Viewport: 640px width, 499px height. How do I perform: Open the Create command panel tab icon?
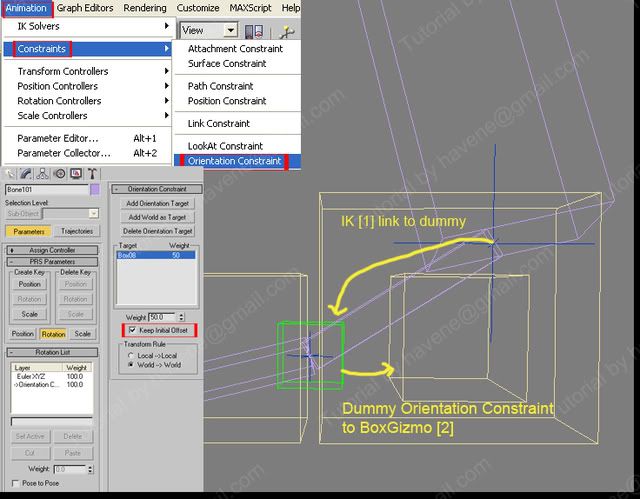point(12,173)
